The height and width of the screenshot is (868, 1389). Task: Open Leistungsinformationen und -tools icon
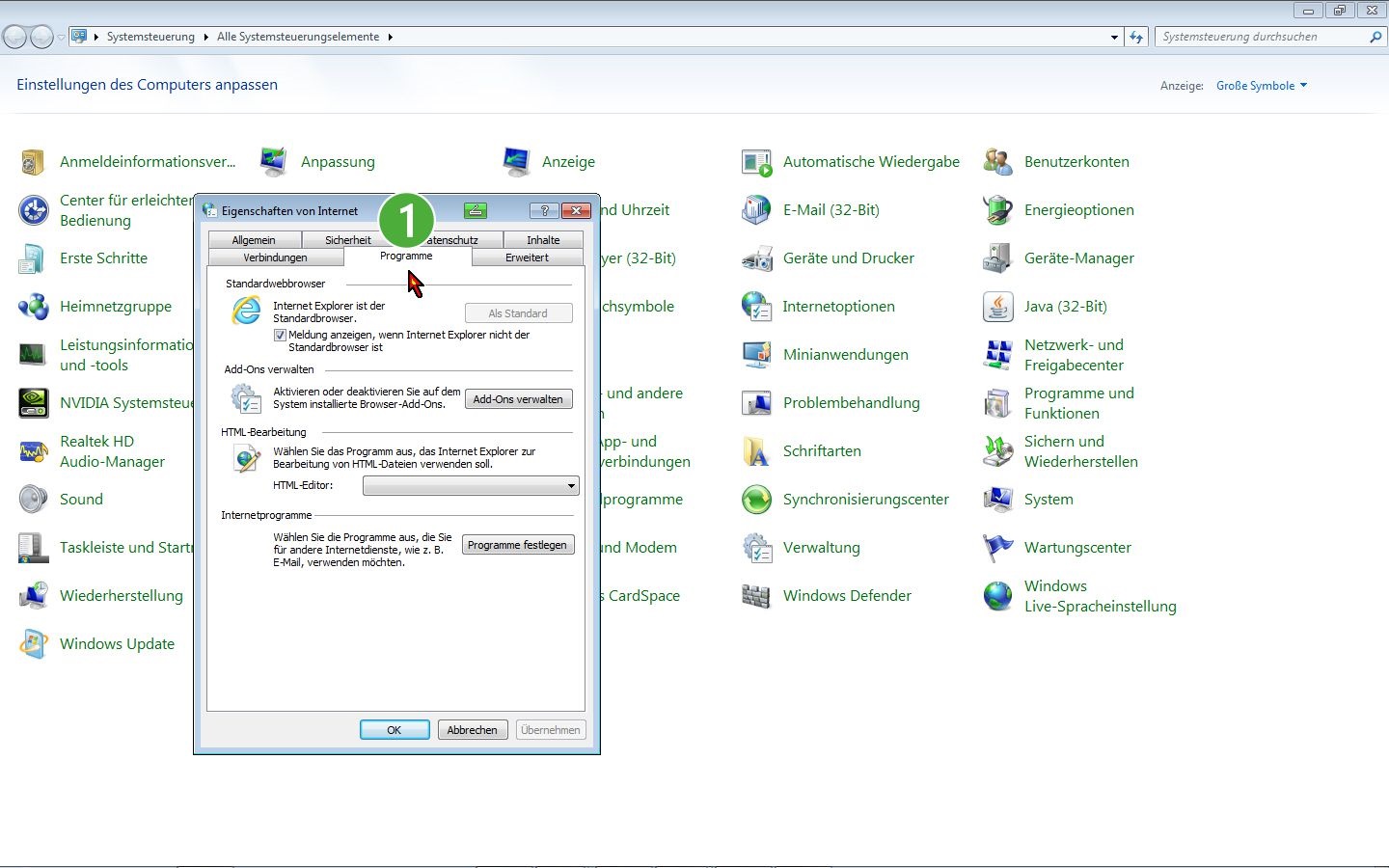click(x=33, y=355)
